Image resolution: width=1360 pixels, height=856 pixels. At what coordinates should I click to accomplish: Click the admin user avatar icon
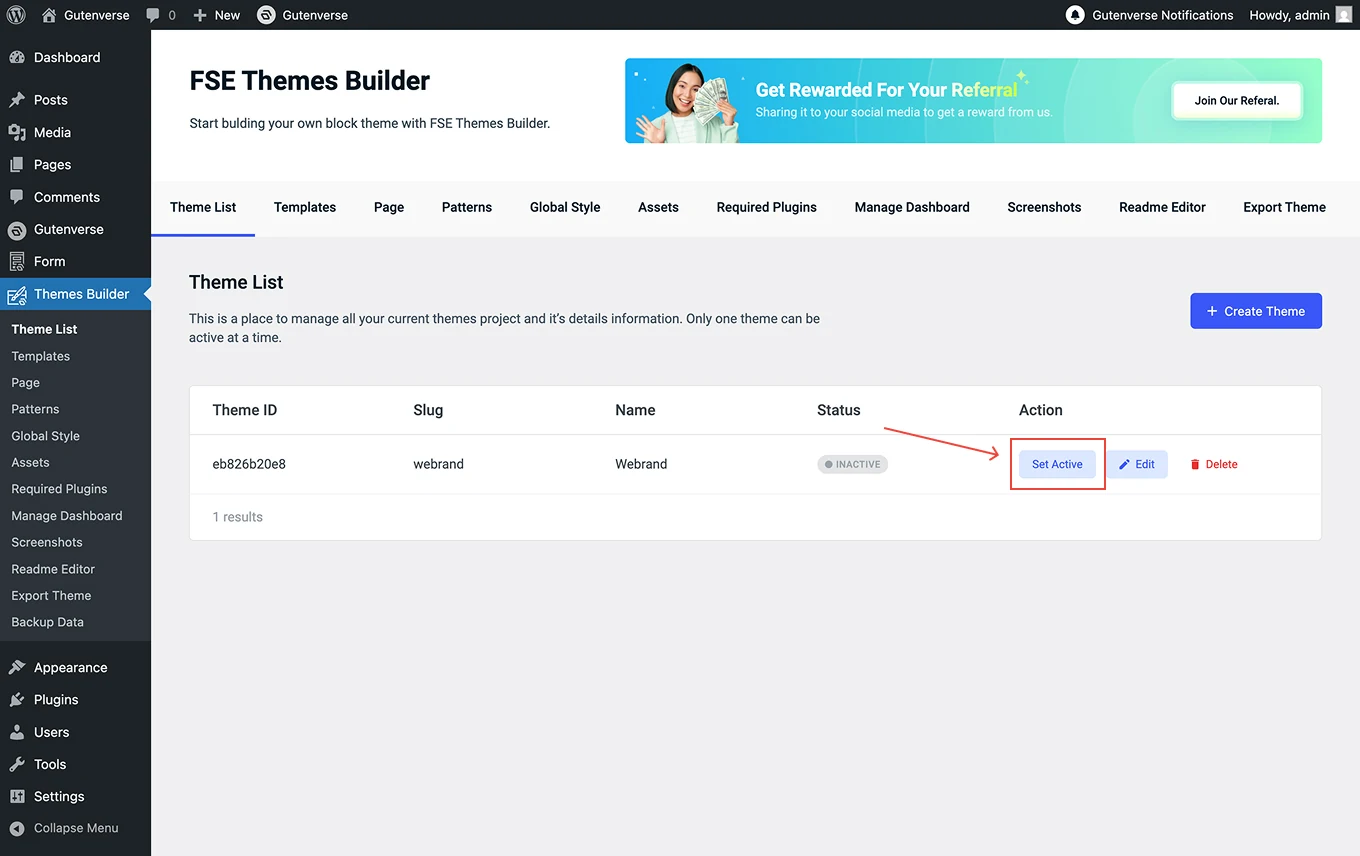tap(1343, 15)
